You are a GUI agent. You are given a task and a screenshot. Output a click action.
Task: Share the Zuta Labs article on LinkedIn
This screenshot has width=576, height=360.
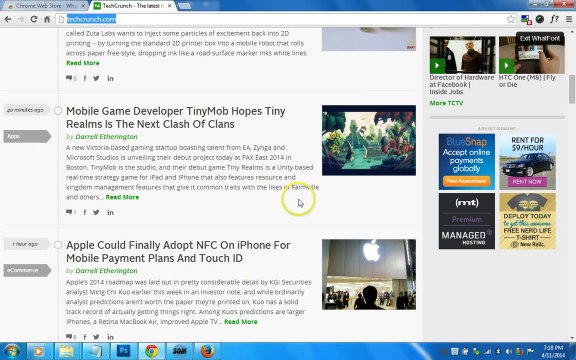coord(110,78)
